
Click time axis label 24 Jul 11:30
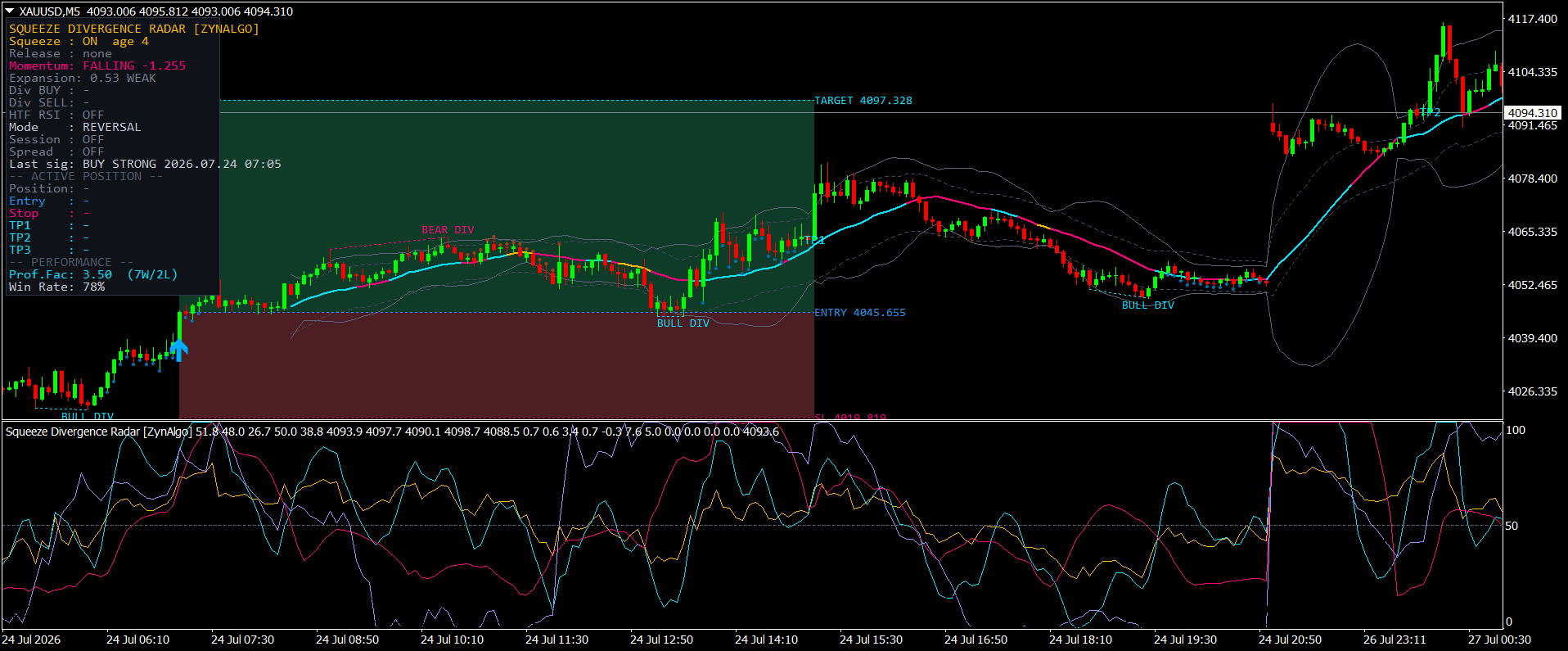tap(556, 640)
